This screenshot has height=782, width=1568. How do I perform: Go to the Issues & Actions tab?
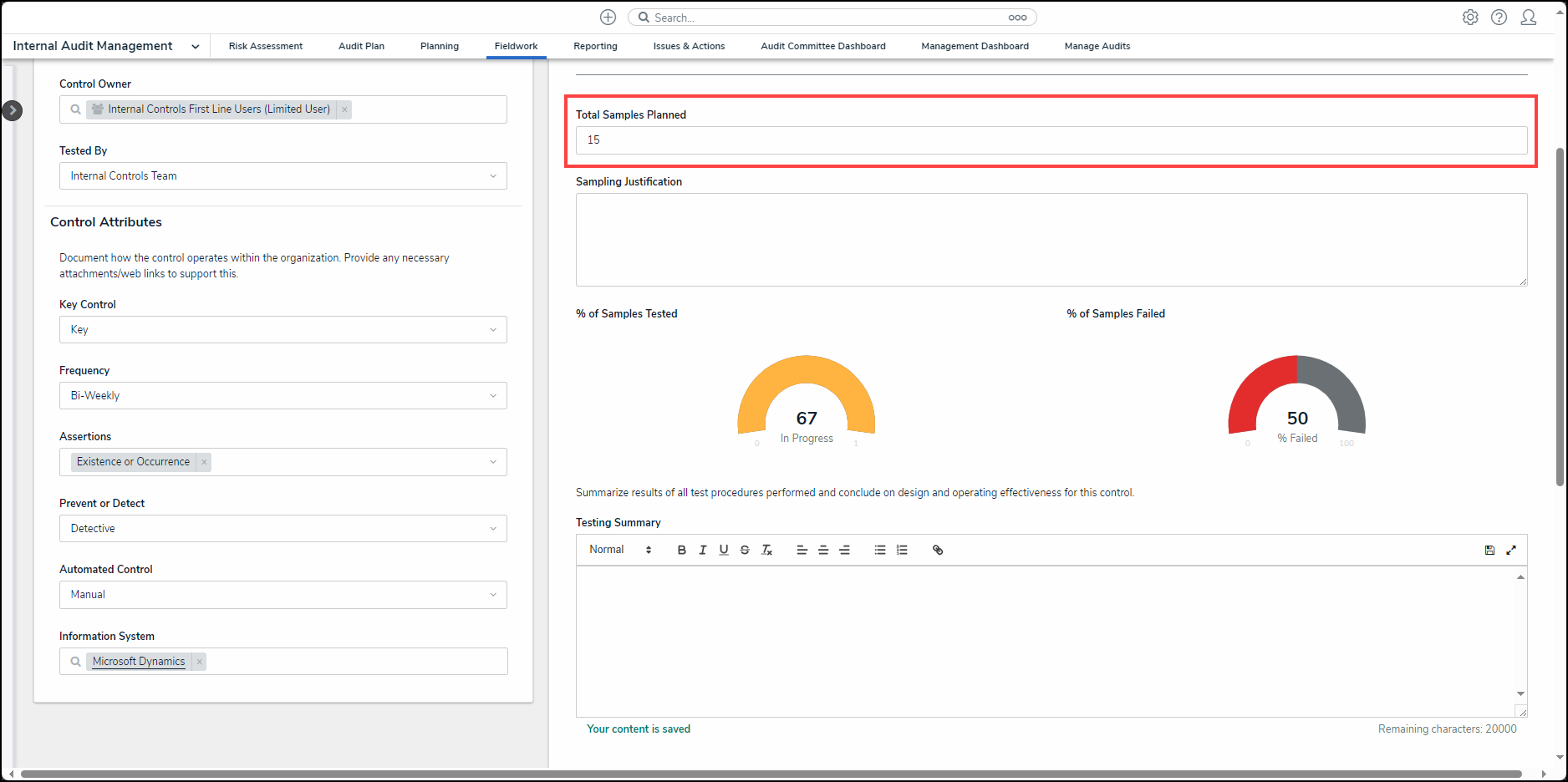point(689,46)
